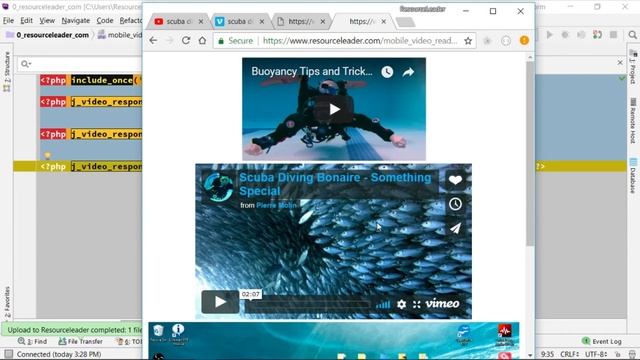Open a new Chrome tab
Viewport: 640px width, 360px height.
pos(405,22)
